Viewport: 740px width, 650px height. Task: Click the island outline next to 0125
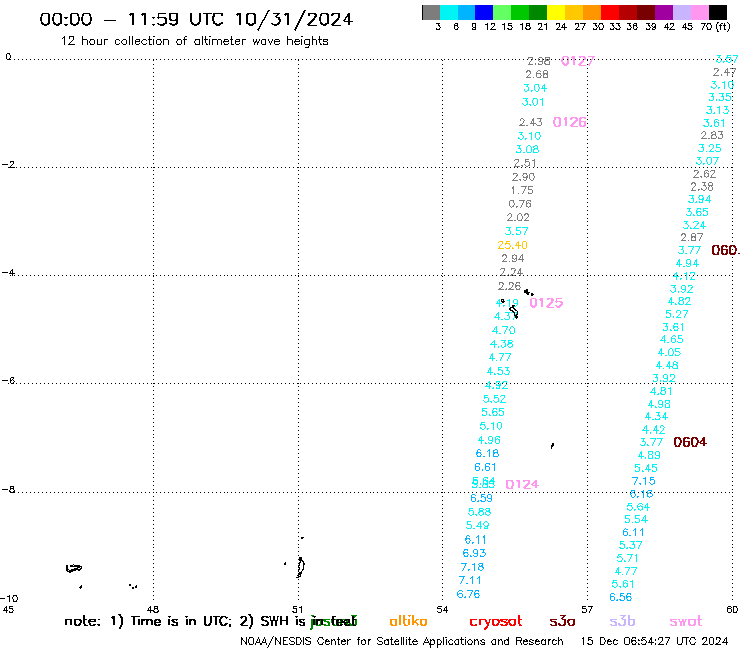514,312
